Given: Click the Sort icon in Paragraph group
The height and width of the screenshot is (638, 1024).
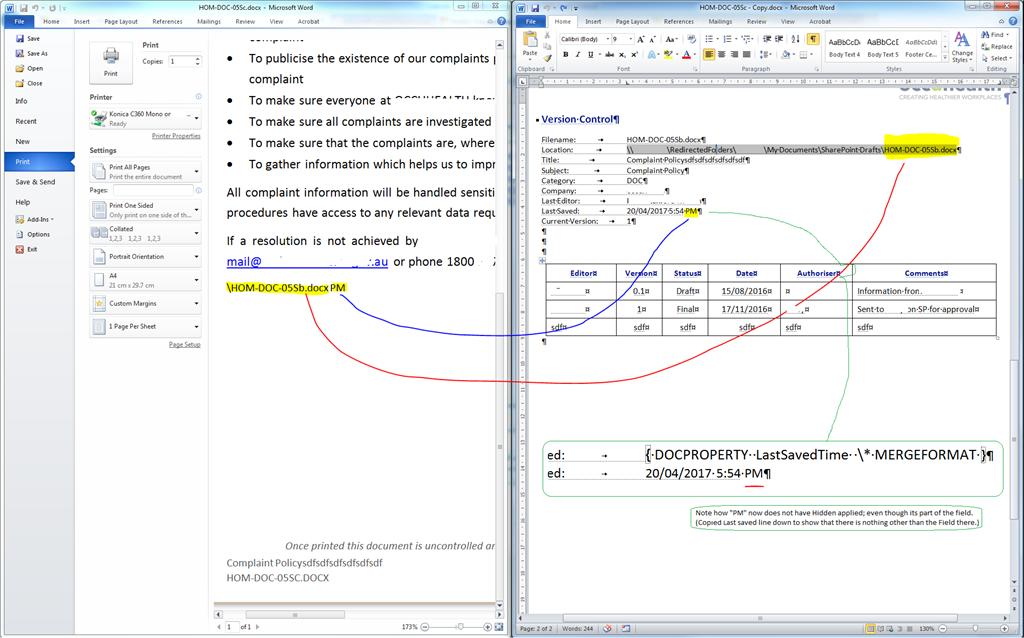Looking at the screenshot, I should tap(795, 39).
